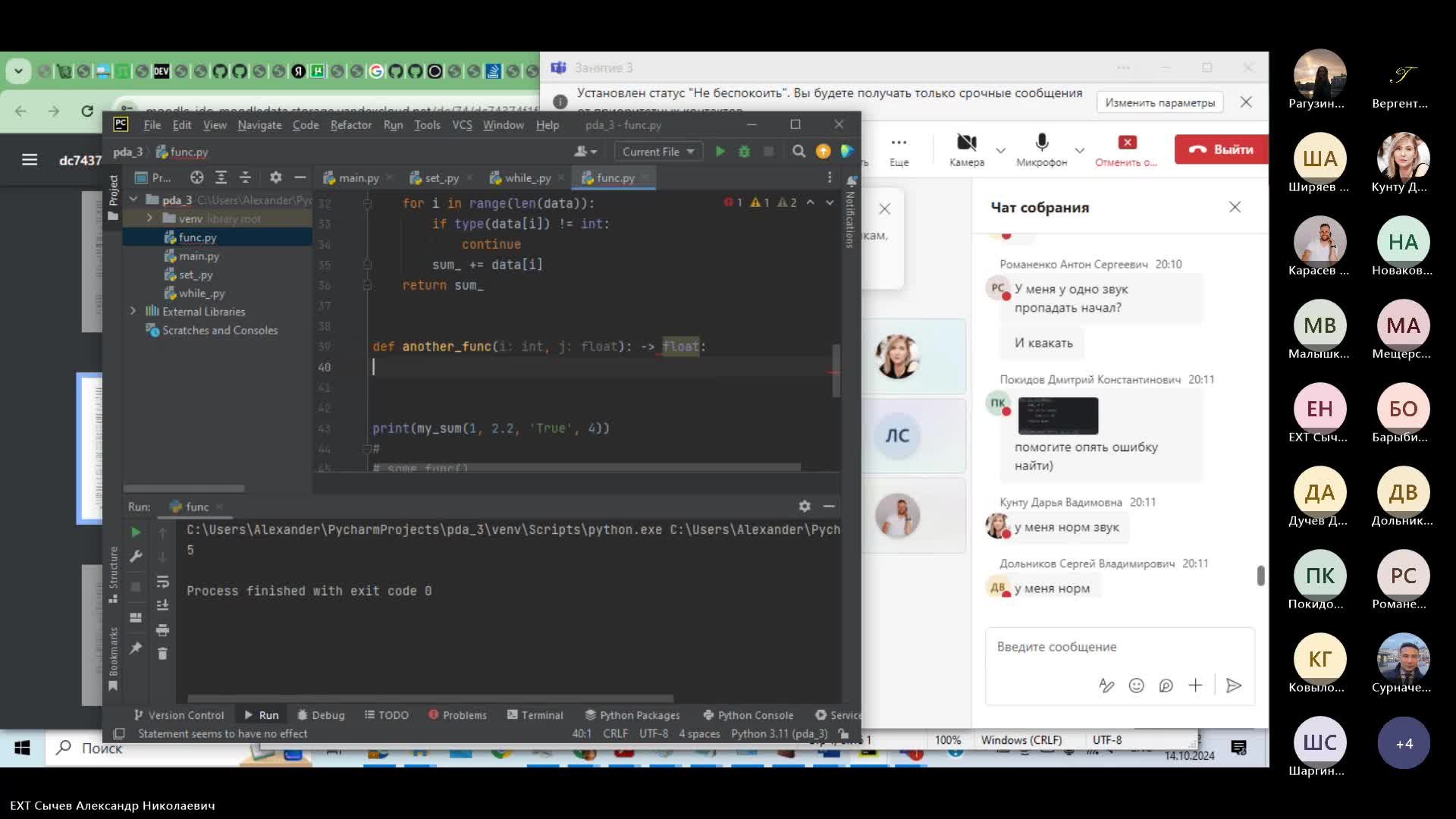Click the Введите сообщение message field
This screenshot has height=819, width=1456.
coord(1120,647)
